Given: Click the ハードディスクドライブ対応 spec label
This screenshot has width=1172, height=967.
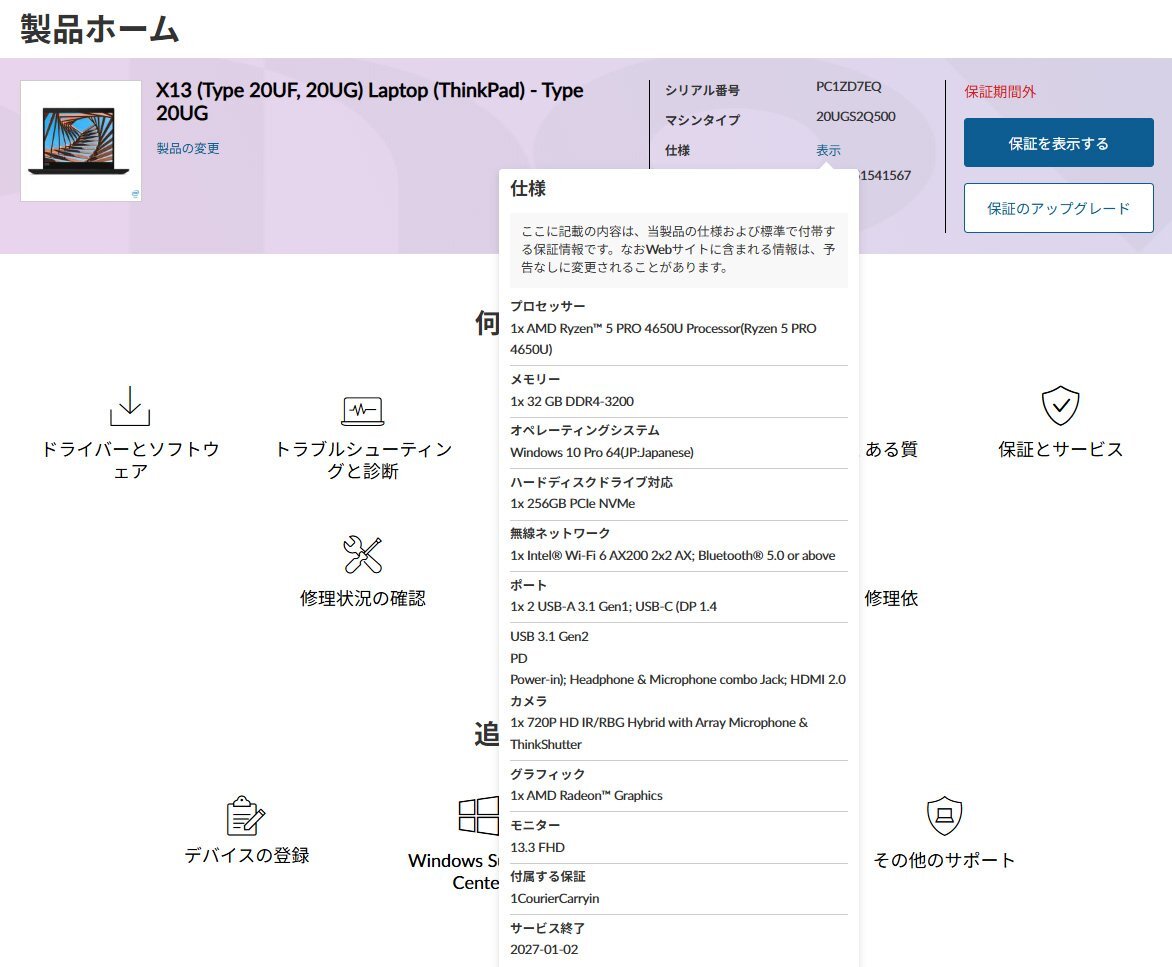Looking at the screenshot, I should point(591,482).
